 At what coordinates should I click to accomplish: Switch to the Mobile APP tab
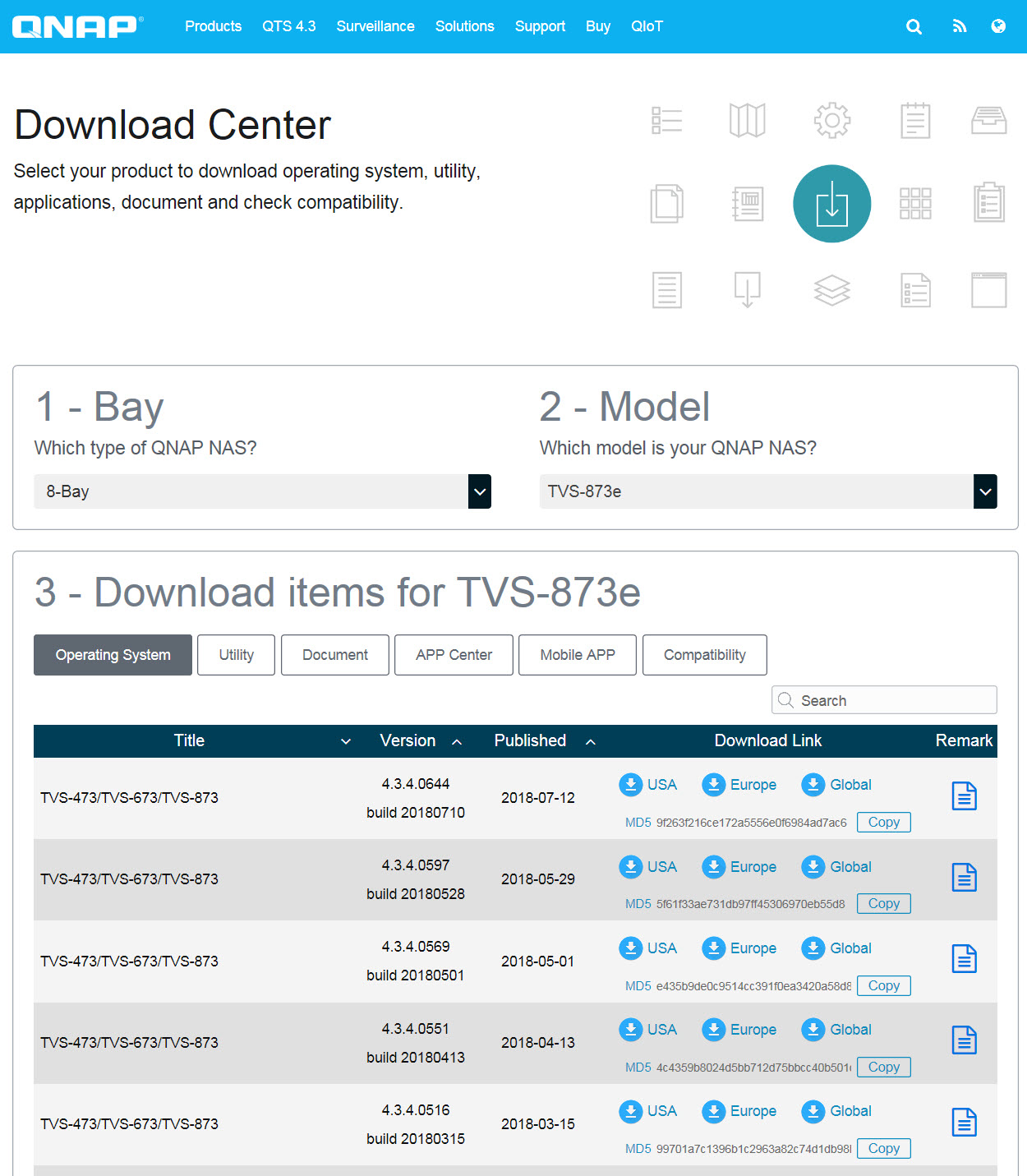tap(578, 655)
